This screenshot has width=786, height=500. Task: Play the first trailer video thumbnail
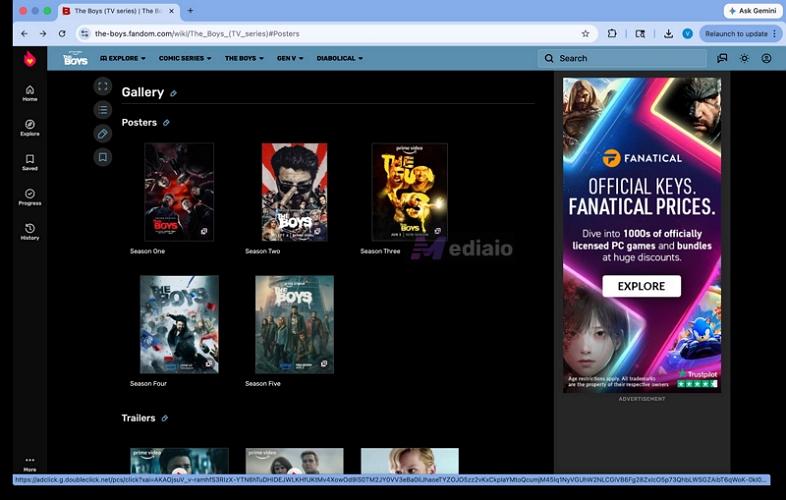pos(179,461)
